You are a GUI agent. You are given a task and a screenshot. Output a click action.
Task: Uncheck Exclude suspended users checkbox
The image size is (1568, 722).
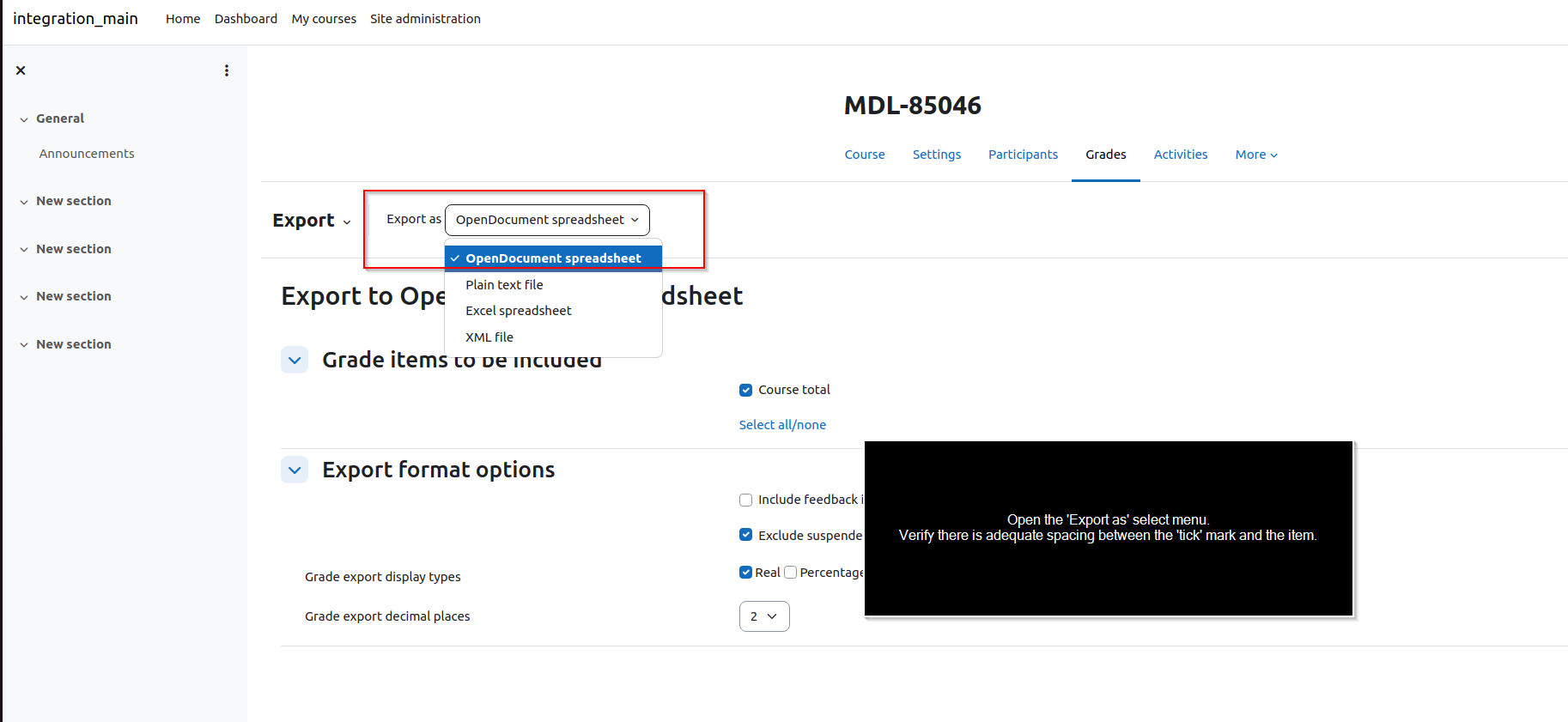(745, 535)
